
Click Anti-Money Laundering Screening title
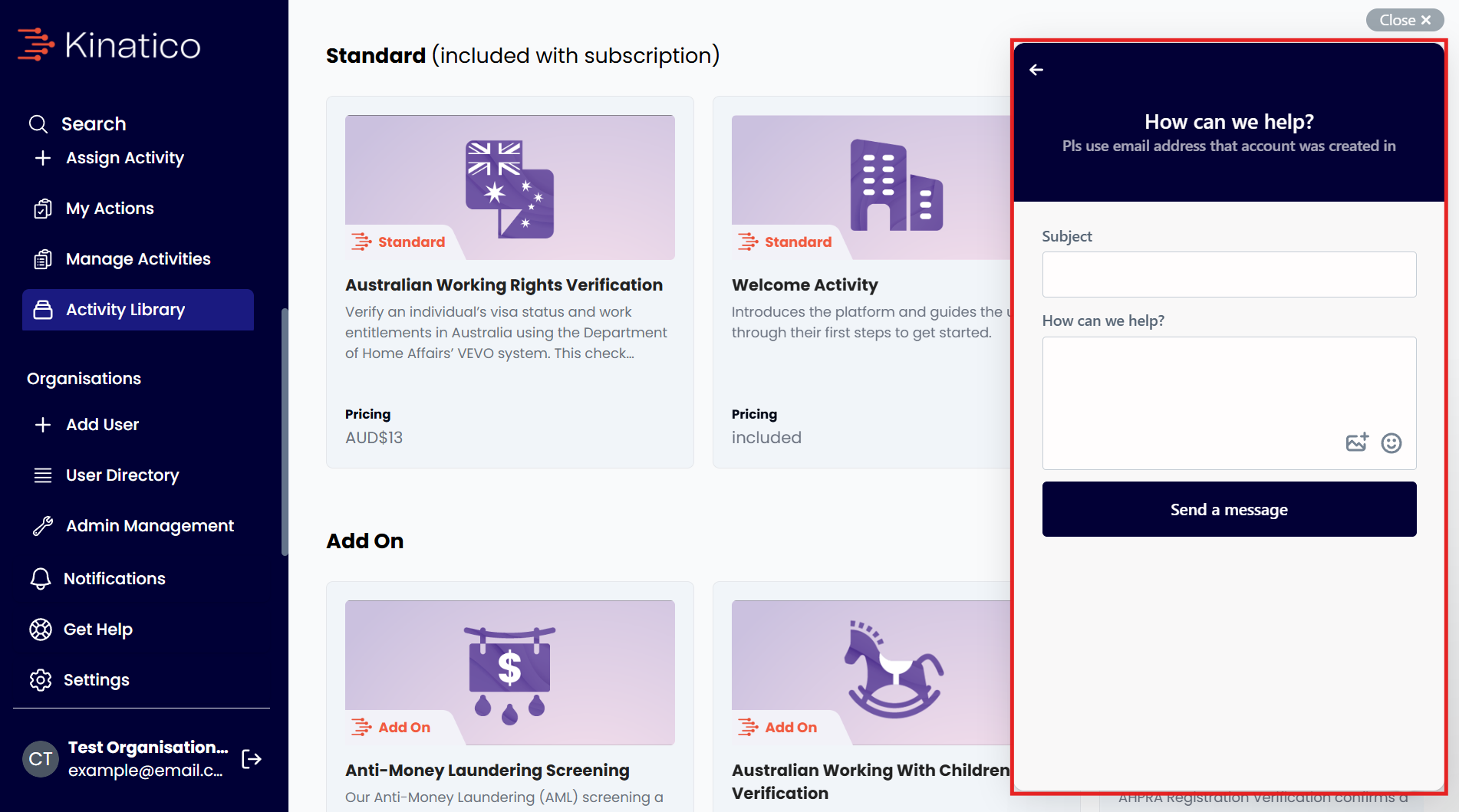[x=487, y=771]
